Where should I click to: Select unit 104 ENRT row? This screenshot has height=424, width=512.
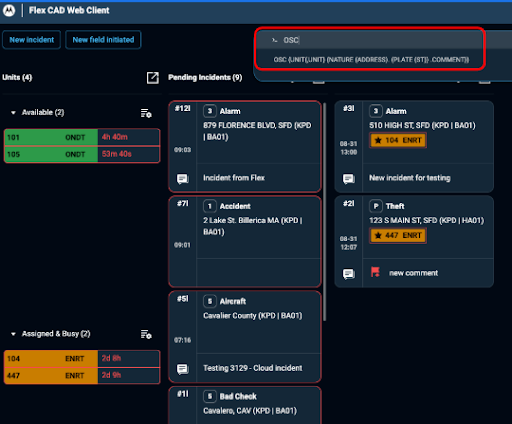pyautogui.click(x=82, y=359)
